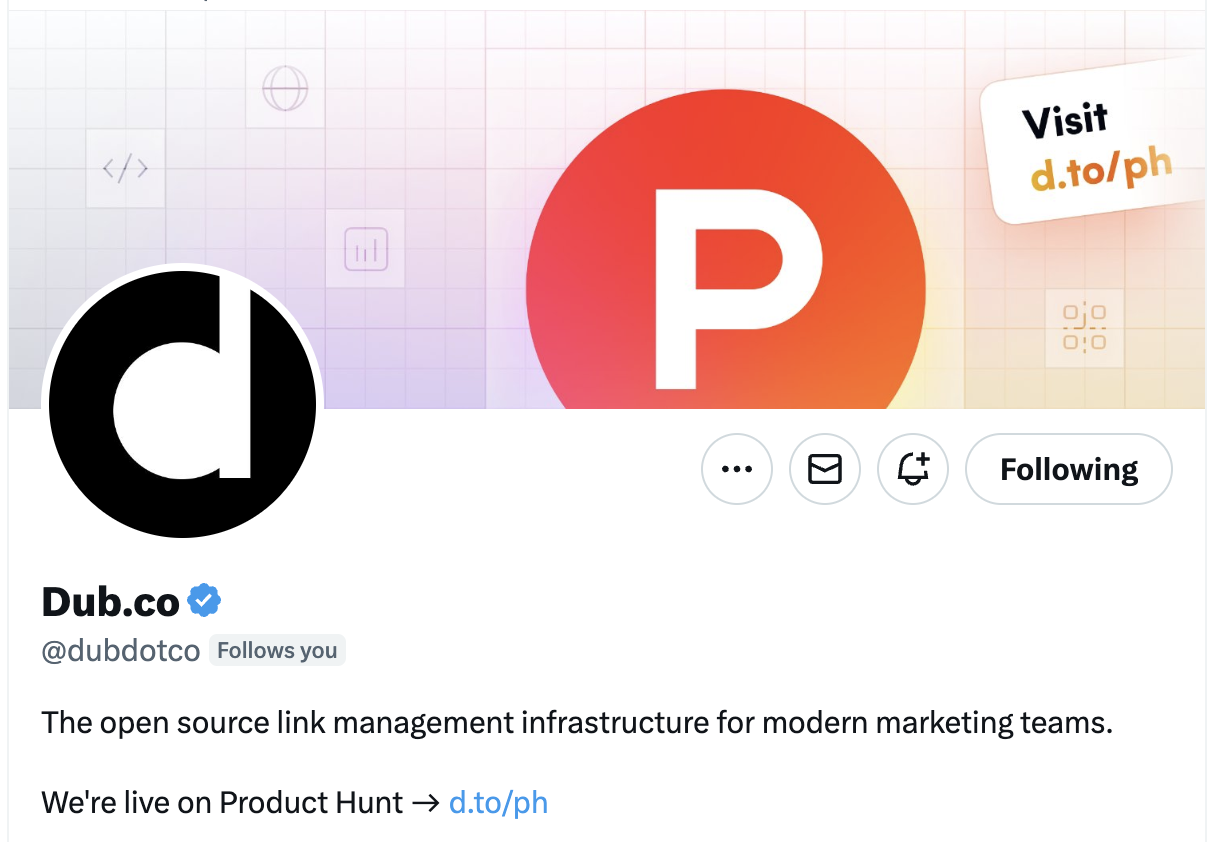Viewport: 1216px width, 842px height.
Task: Click the @dubdotco handle
Action: [x=121, y=651]
